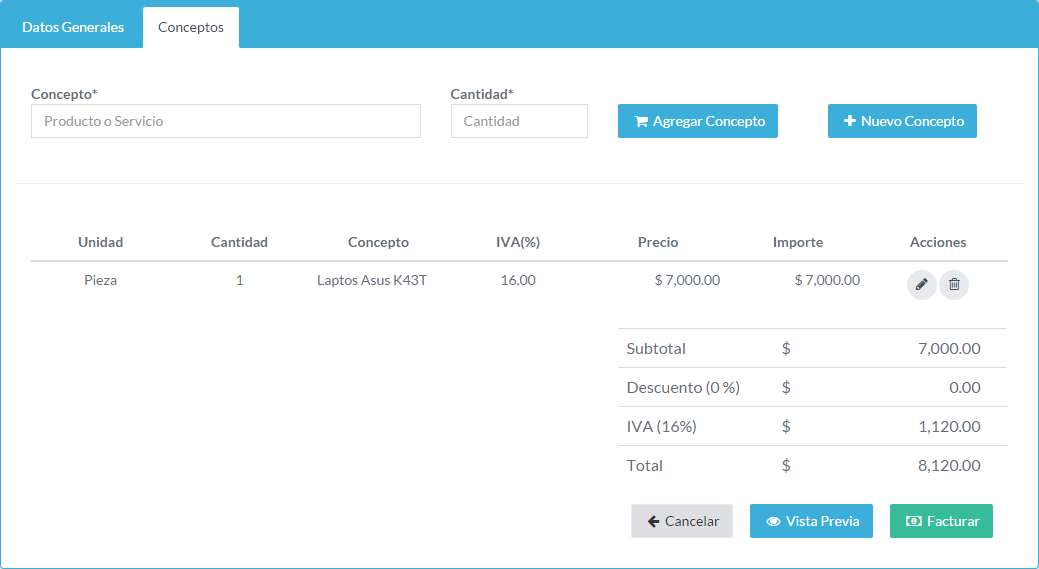Click the Acciones column header

(938, 242)
